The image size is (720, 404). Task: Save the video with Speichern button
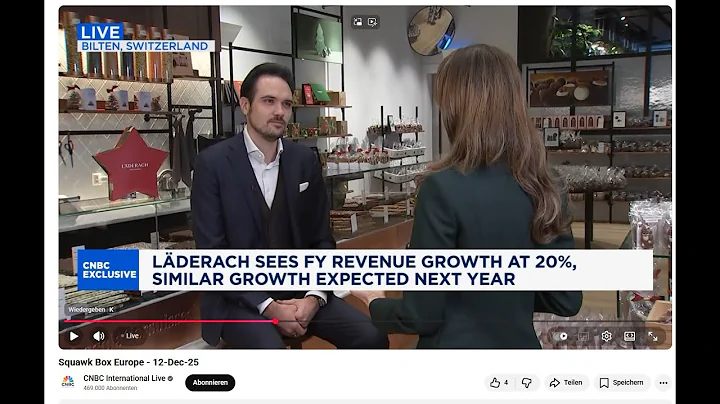click(622, 382)
